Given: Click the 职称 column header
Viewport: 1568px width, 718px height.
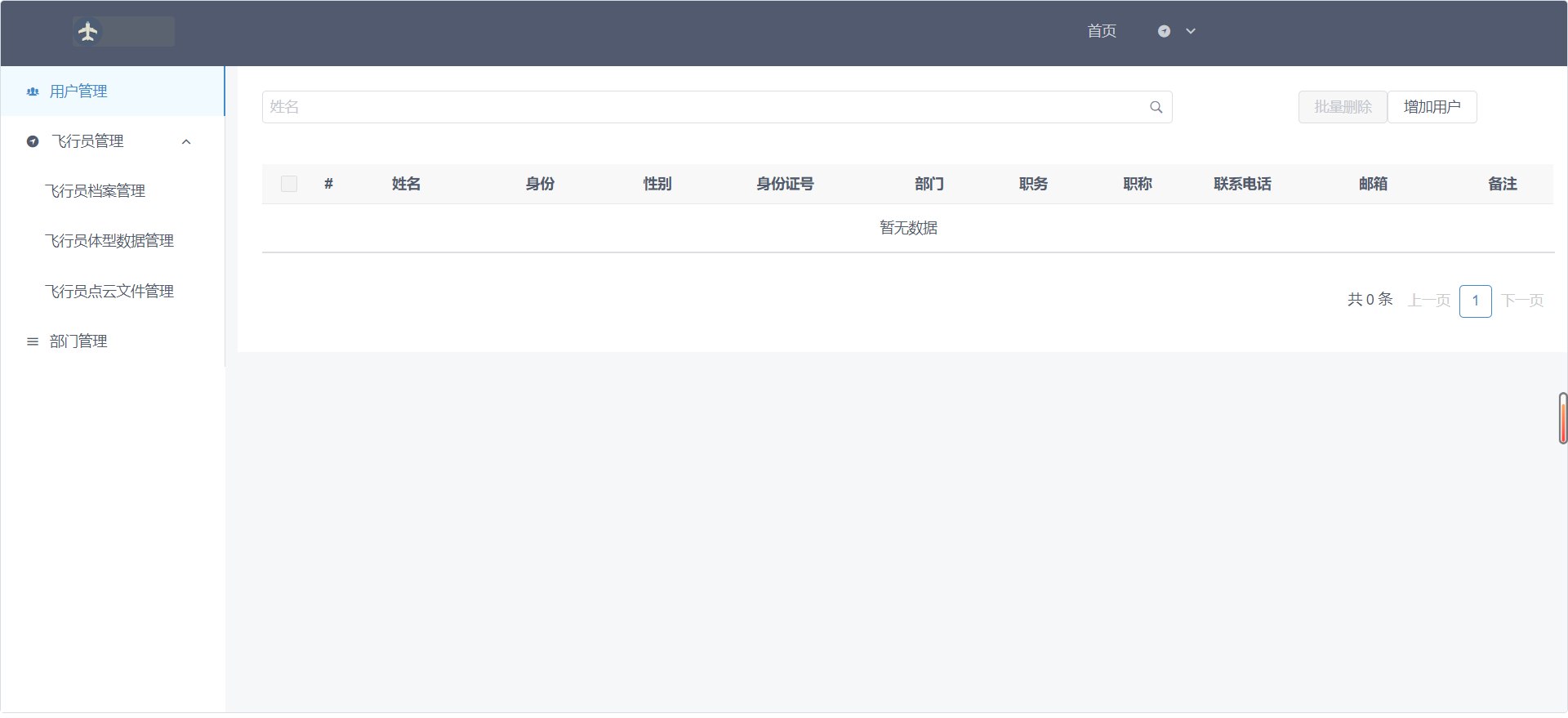Looking at the screenshot, I should pyautogui.click(x=1138, y=184).
